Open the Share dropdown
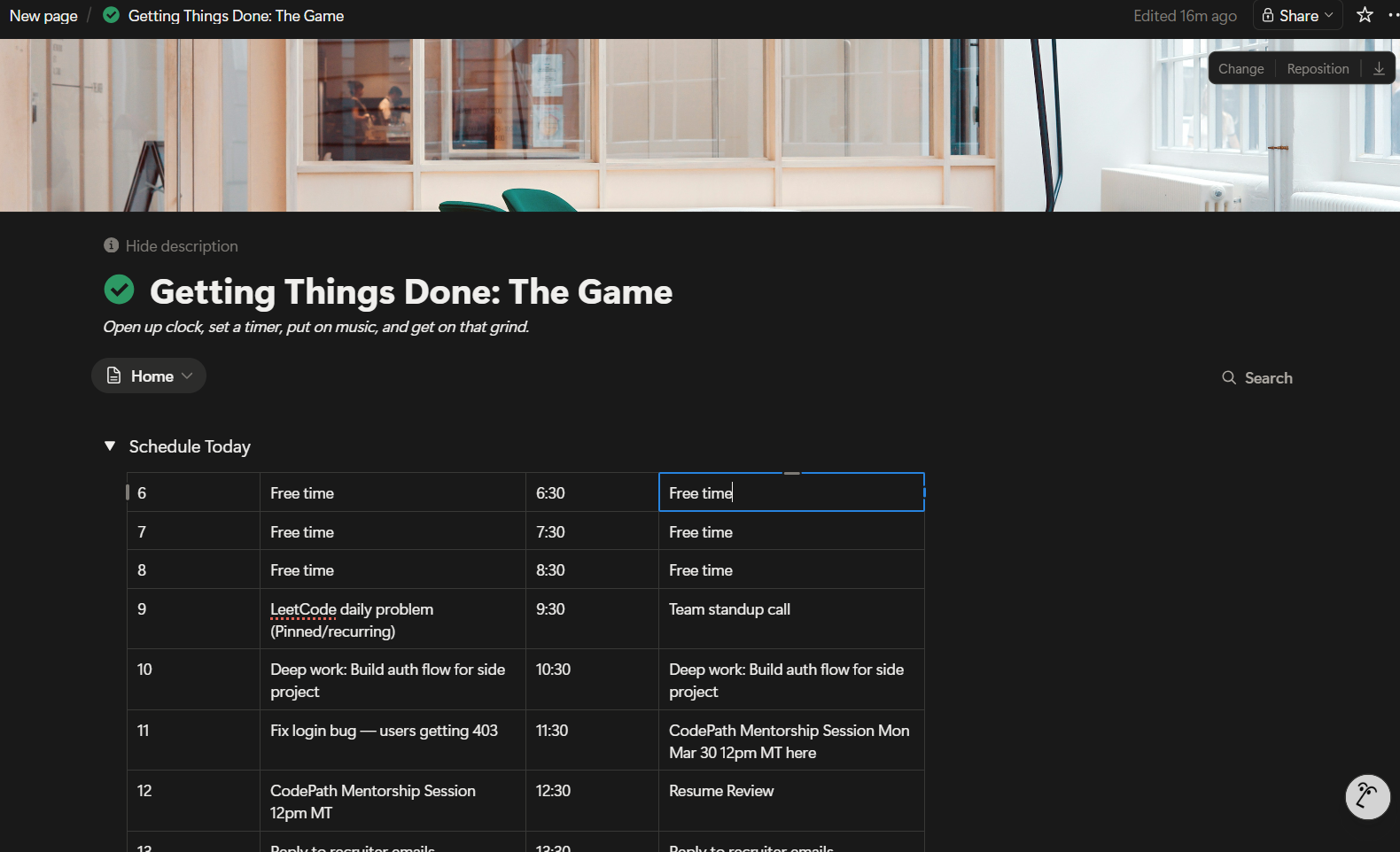The image size is (1400, 852). pos(1297,15)
